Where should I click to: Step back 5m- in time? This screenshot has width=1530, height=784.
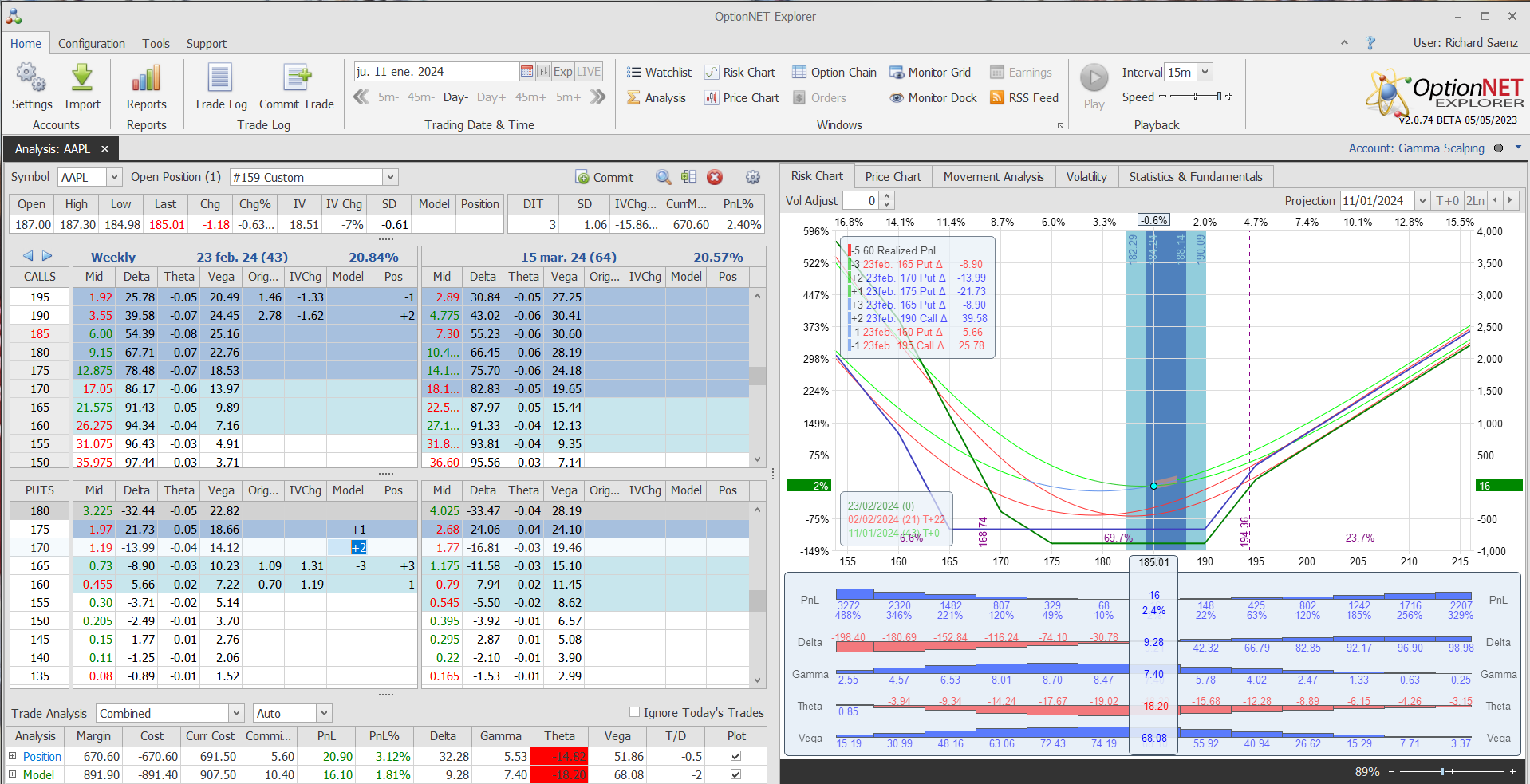[388, 97]
